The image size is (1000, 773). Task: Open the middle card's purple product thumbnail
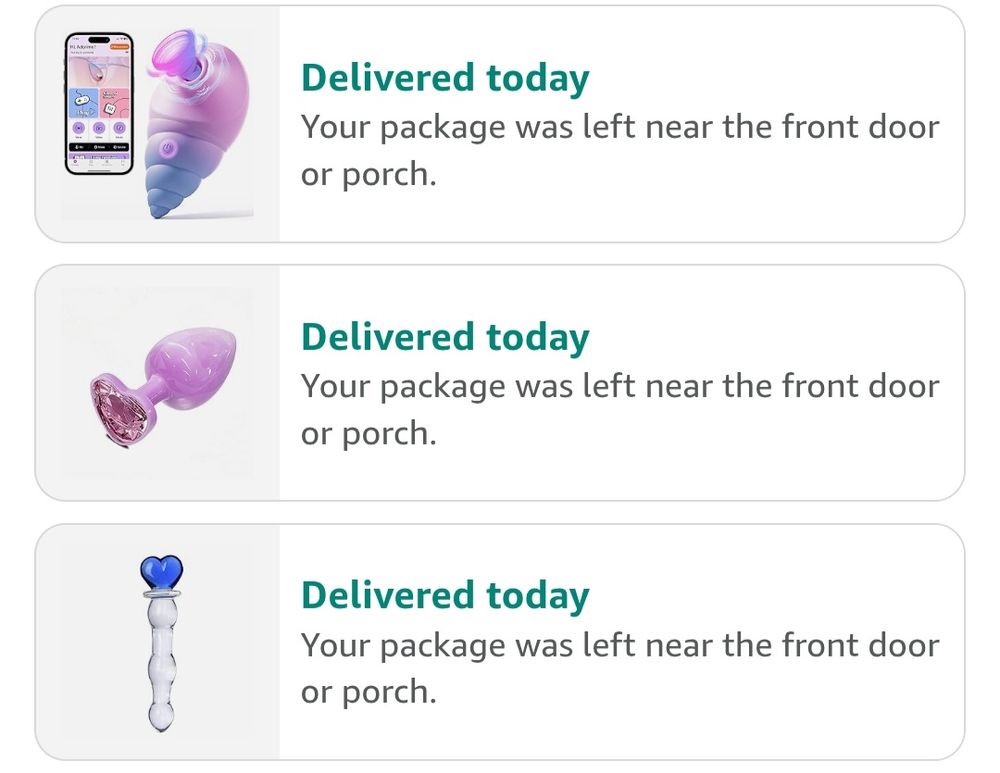coord(158,382)
